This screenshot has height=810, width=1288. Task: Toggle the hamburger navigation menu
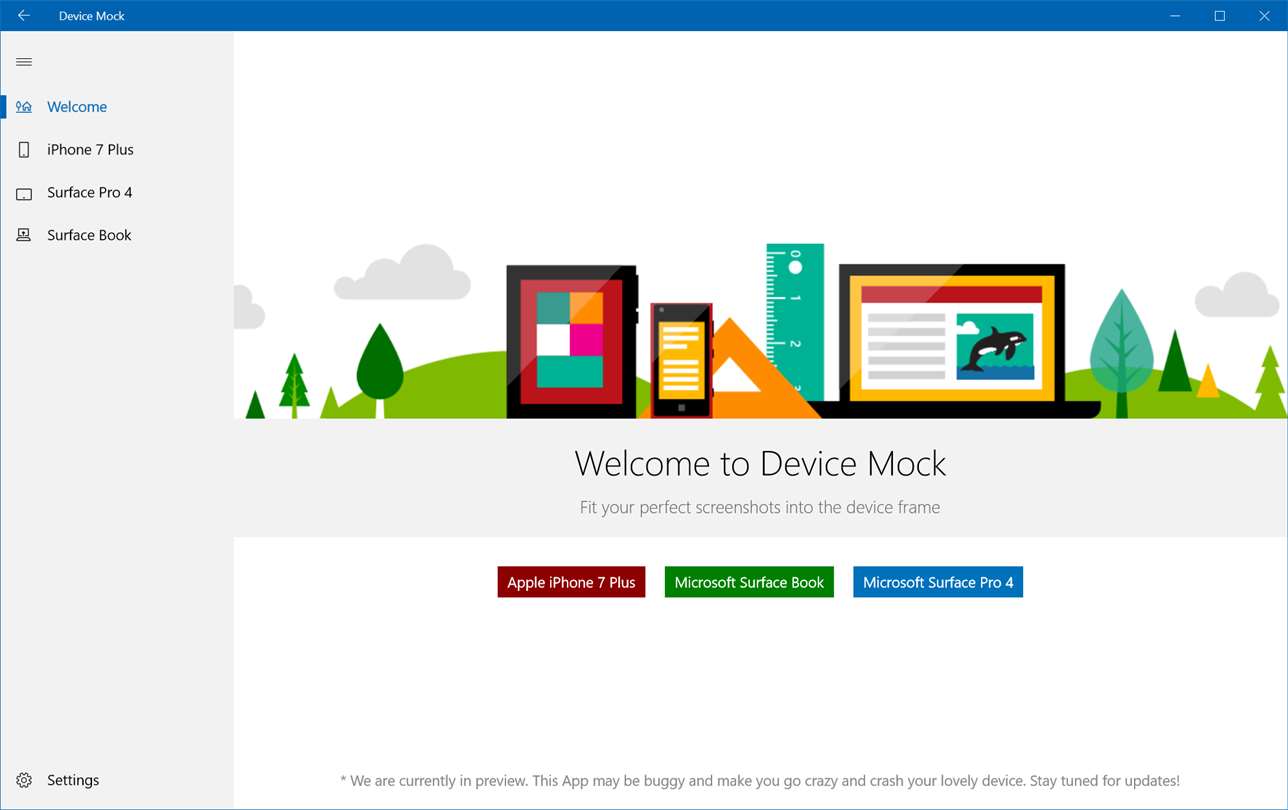(24, 62)
